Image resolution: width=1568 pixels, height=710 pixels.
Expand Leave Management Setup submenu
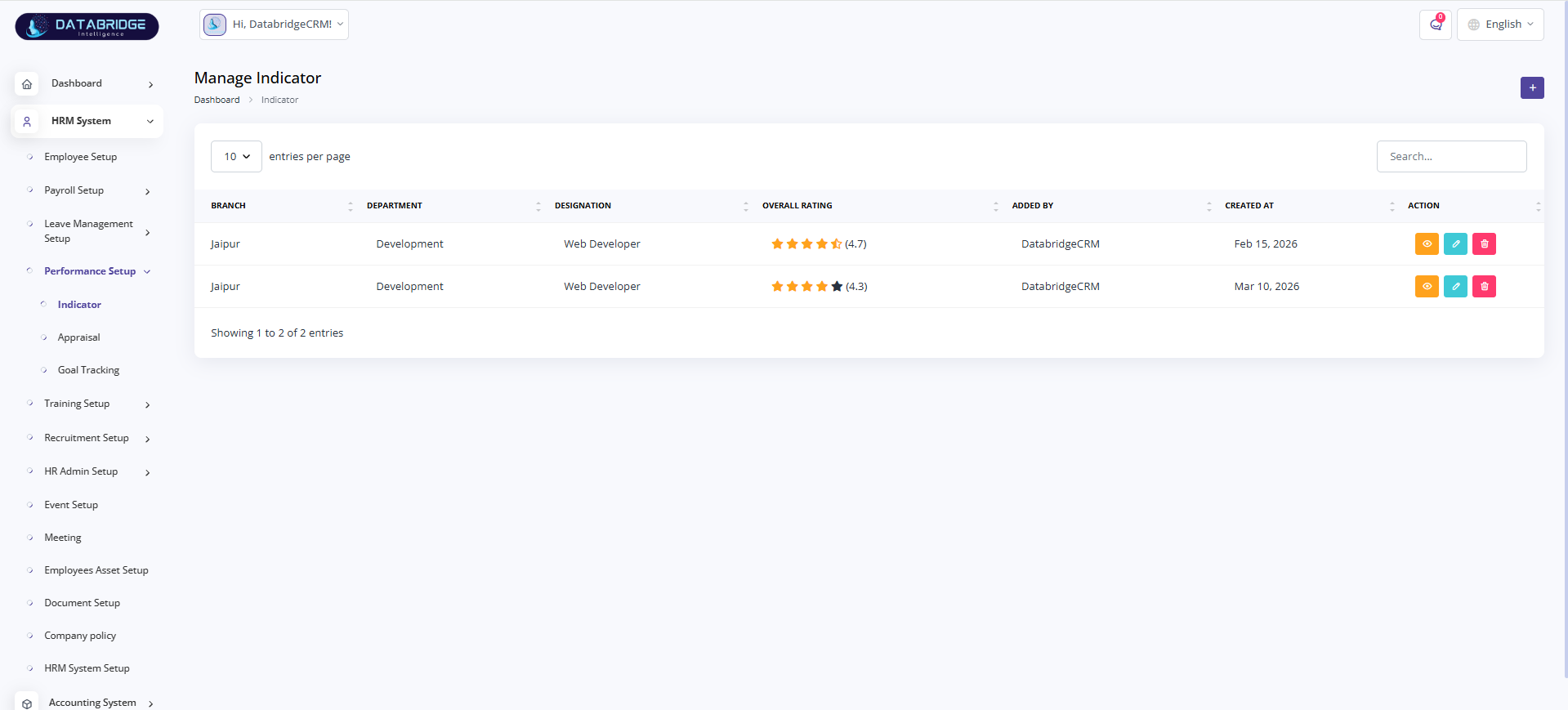(x=148, y=232)
